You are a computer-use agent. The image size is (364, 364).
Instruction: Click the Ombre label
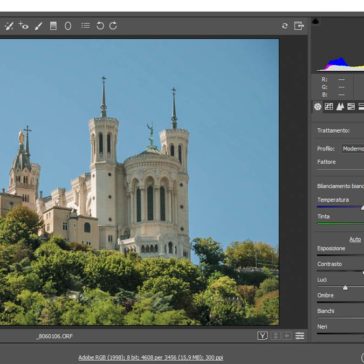pos(325,295)
